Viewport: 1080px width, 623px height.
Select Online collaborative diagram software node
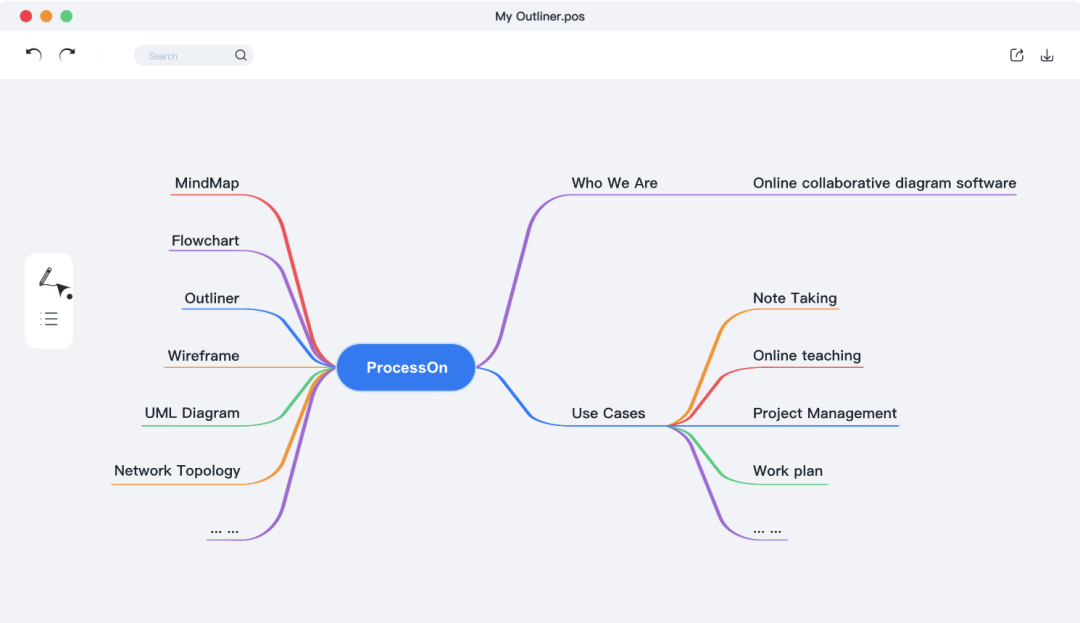click(x=884, y=183)
